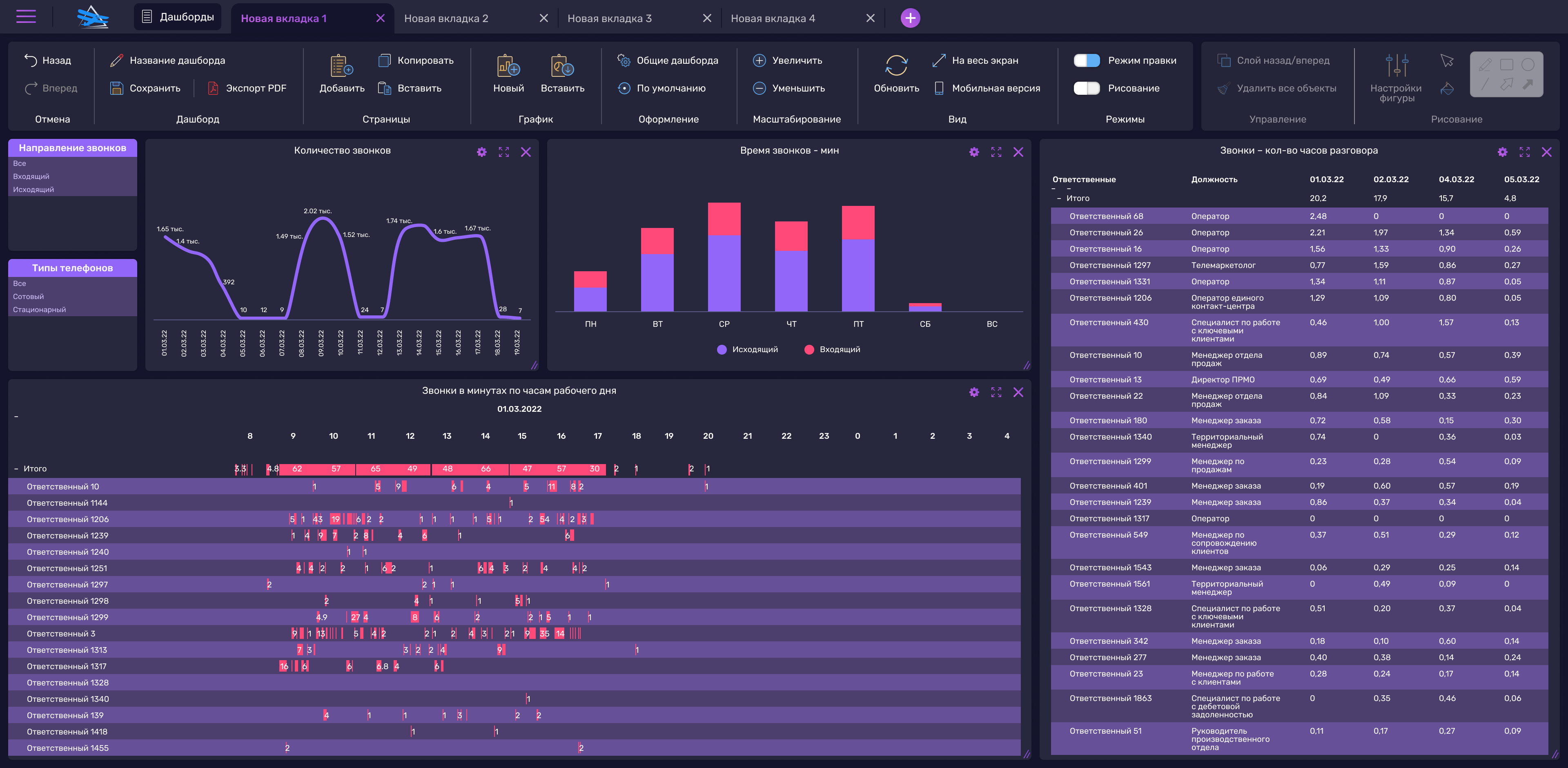Viewport: 1568px width, 768px height.
Task: Expand Время звонков chart to fullscreen
Action: click(996, 152)
